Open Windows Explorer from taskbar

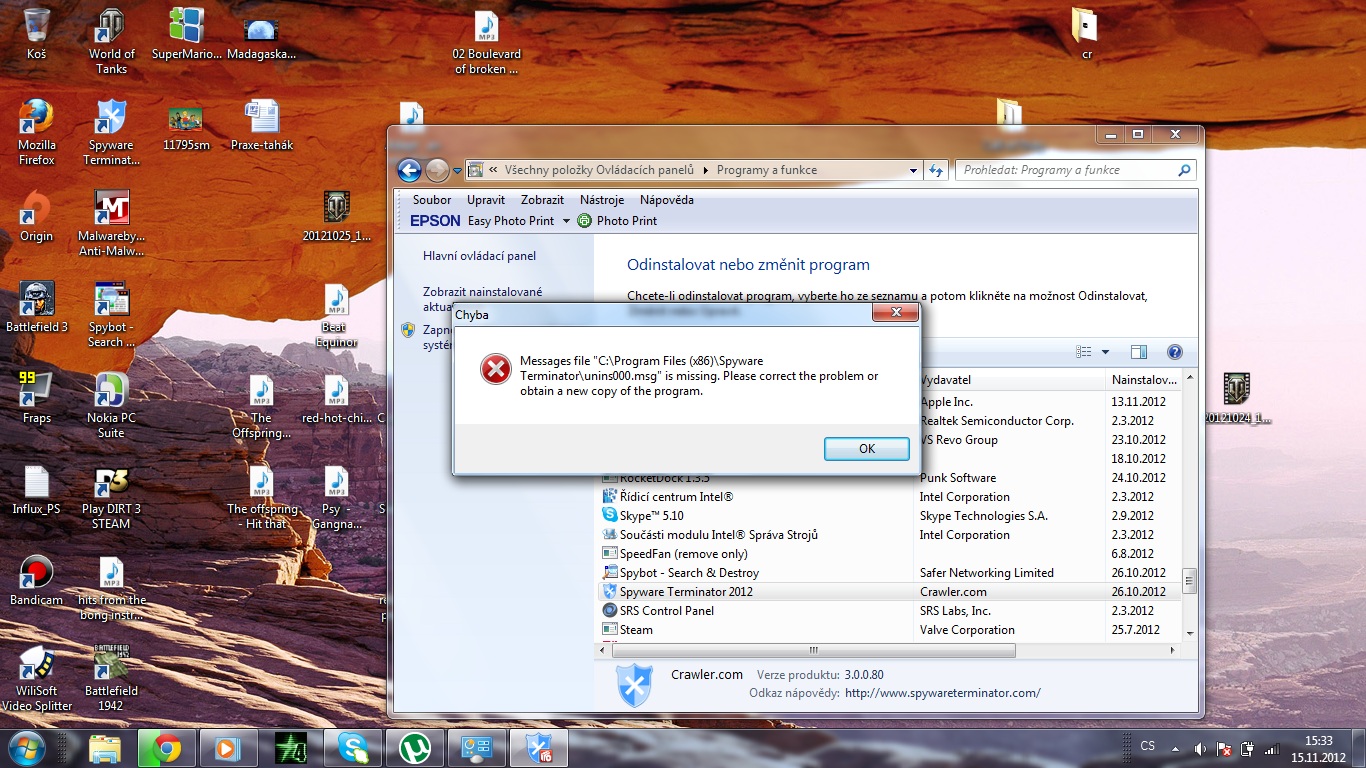click(x=105, y=748)
